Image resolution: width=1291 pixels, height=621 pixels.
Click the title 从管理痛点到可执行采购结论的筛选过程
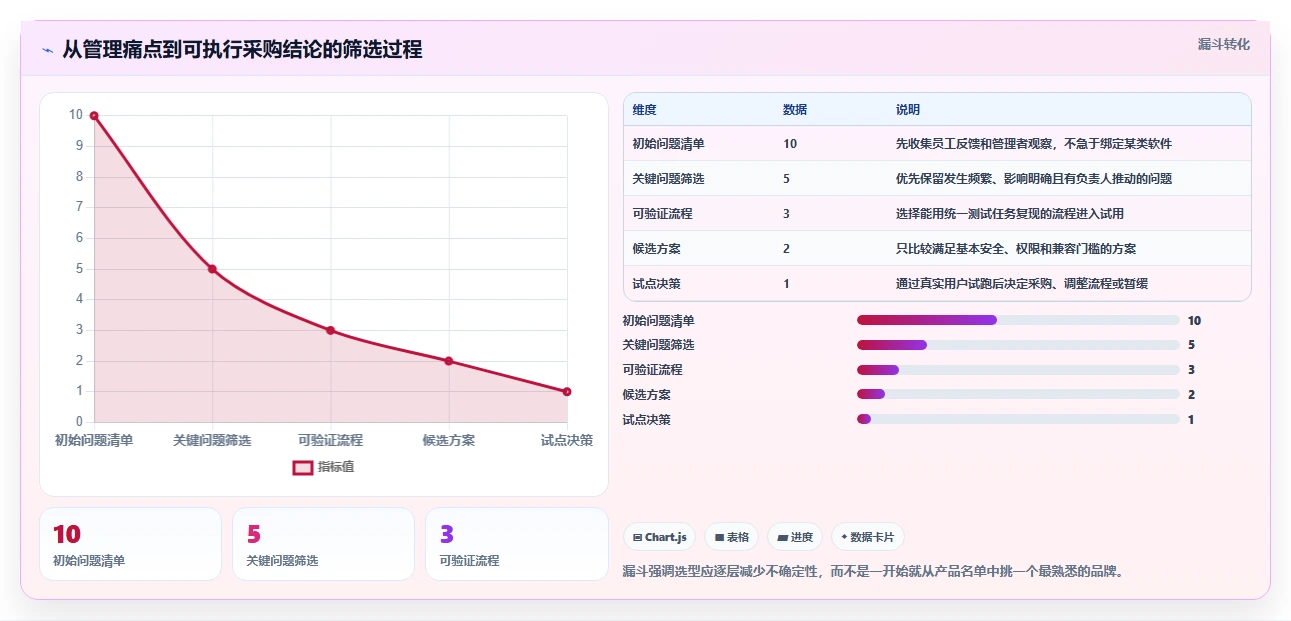(242, 49)
